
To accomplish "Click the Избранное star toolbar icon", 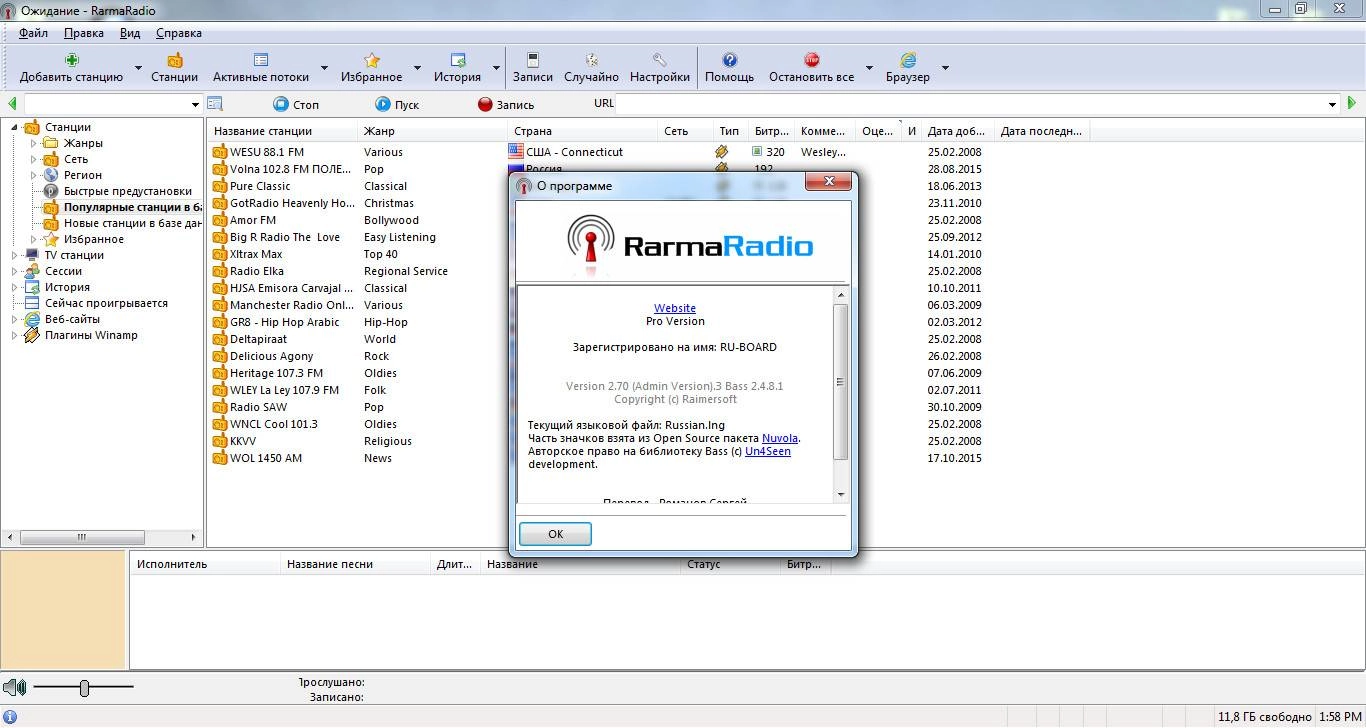I will click(x=372, y=60).
